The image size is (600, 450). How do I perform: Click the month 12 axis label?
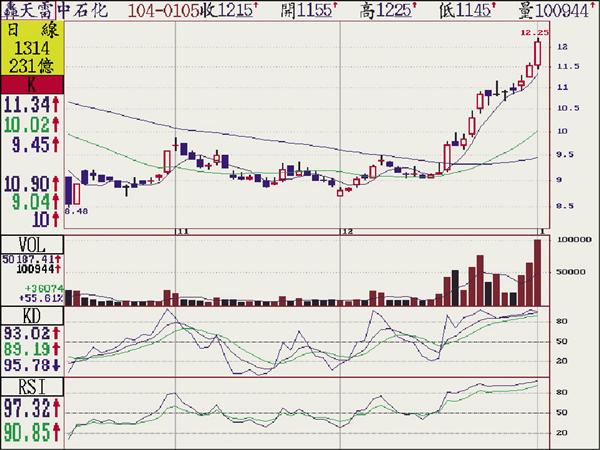pos(347,232)
